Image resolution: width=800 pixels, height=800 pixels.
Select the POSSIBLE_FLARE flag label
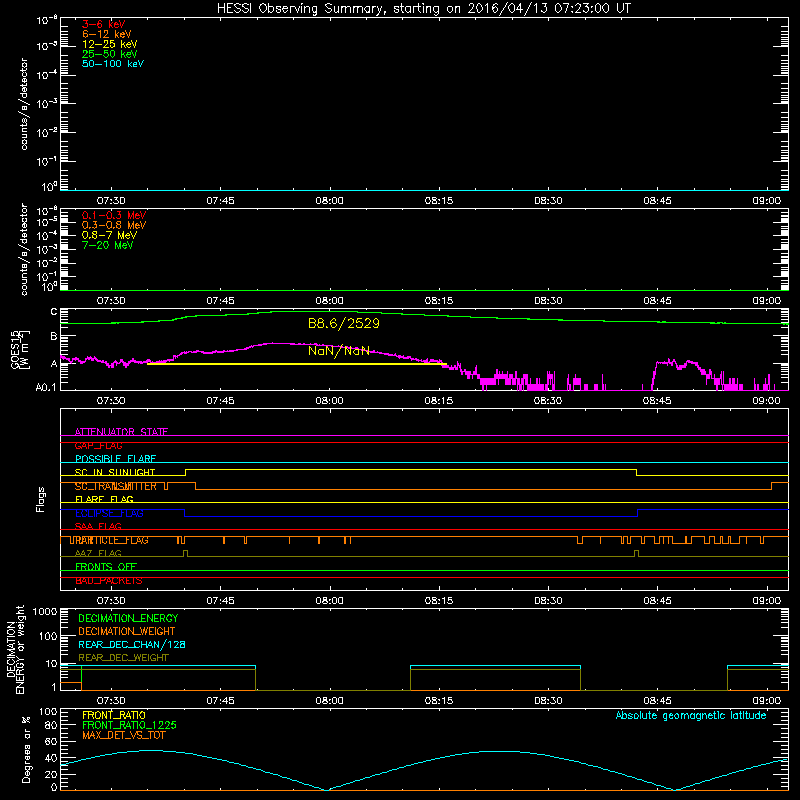(x=115, y=459)
